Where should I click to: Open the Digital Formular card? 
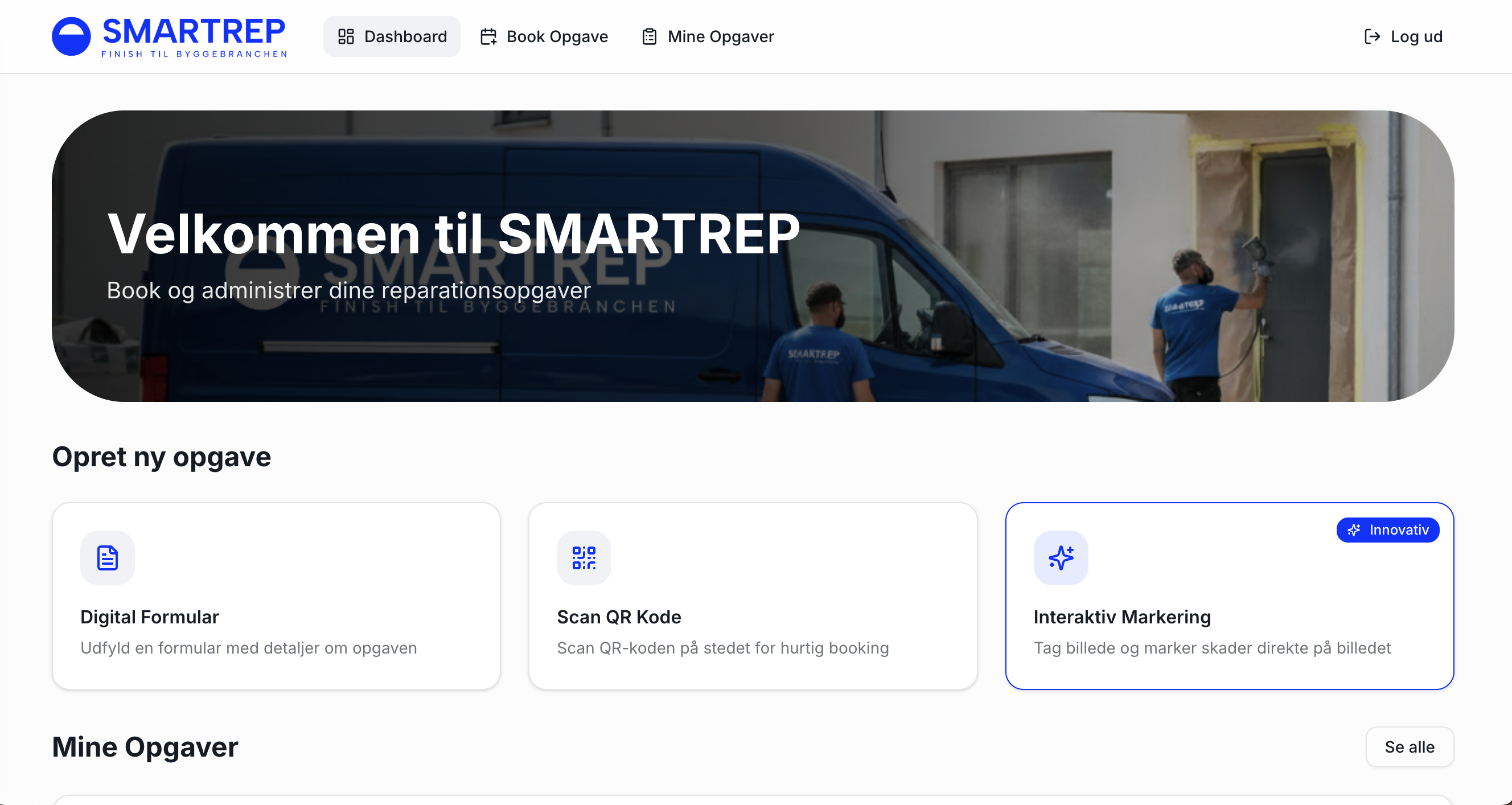tap(276, 595)
